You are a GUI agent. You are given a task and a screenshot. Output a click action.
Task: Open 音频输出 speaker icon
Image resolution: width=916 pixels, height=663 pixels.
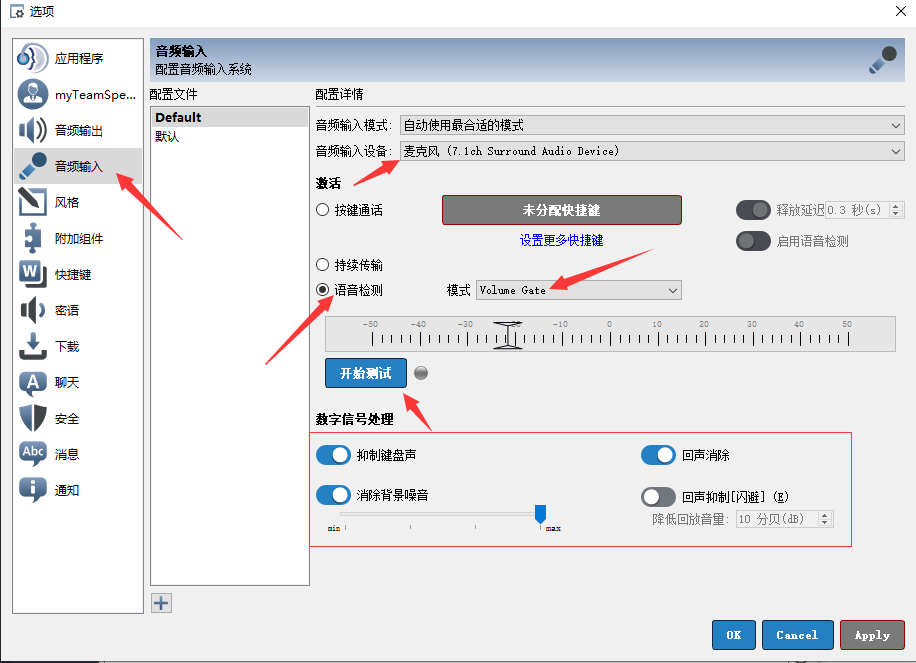coord(33,130)
